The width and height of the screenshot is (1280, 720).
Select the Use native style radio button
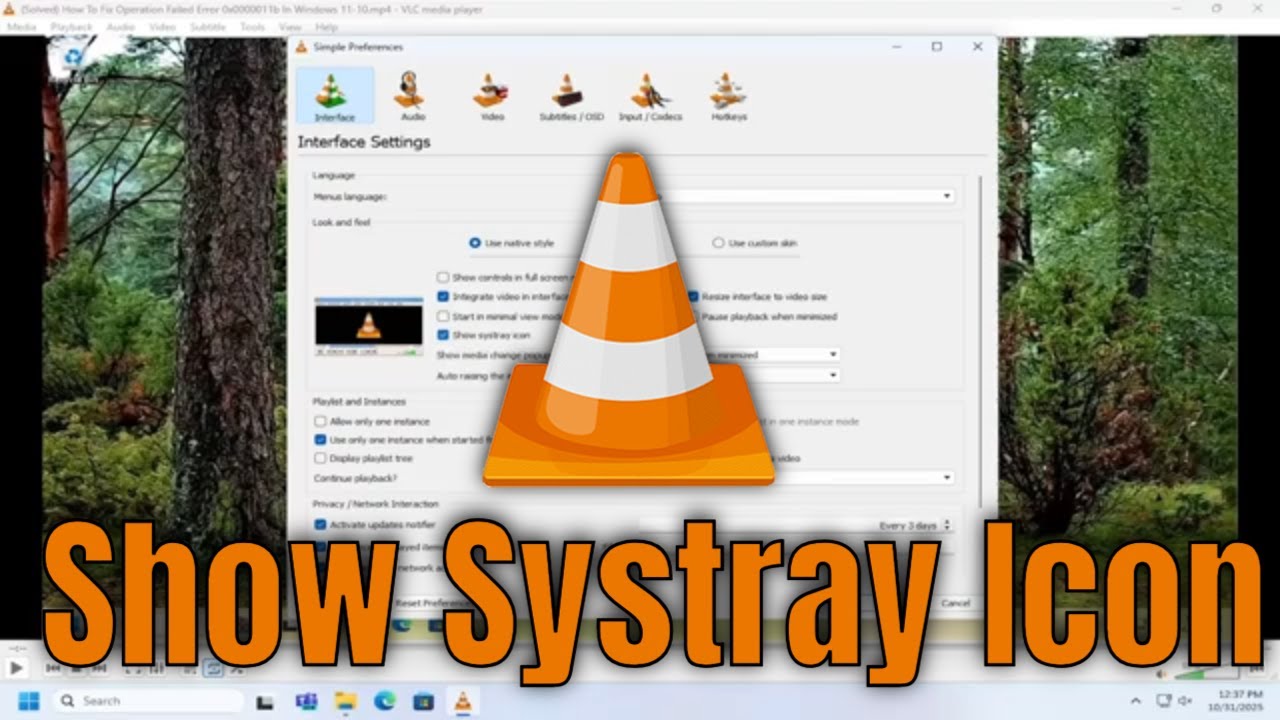475,243
